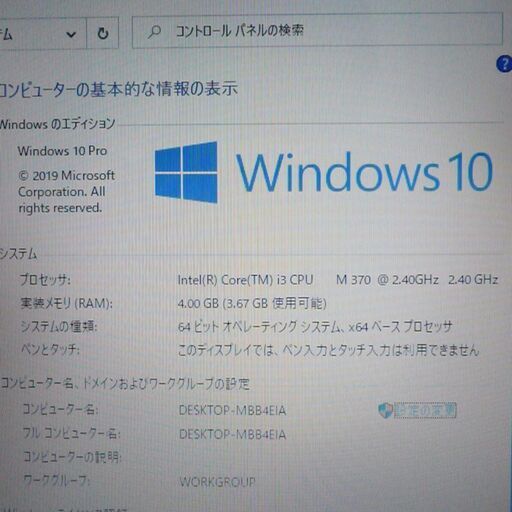Click the WORKGROUP workgroup value
This screenshot has height=512, width=512.
pyautogui.click(x=217, y=482)
